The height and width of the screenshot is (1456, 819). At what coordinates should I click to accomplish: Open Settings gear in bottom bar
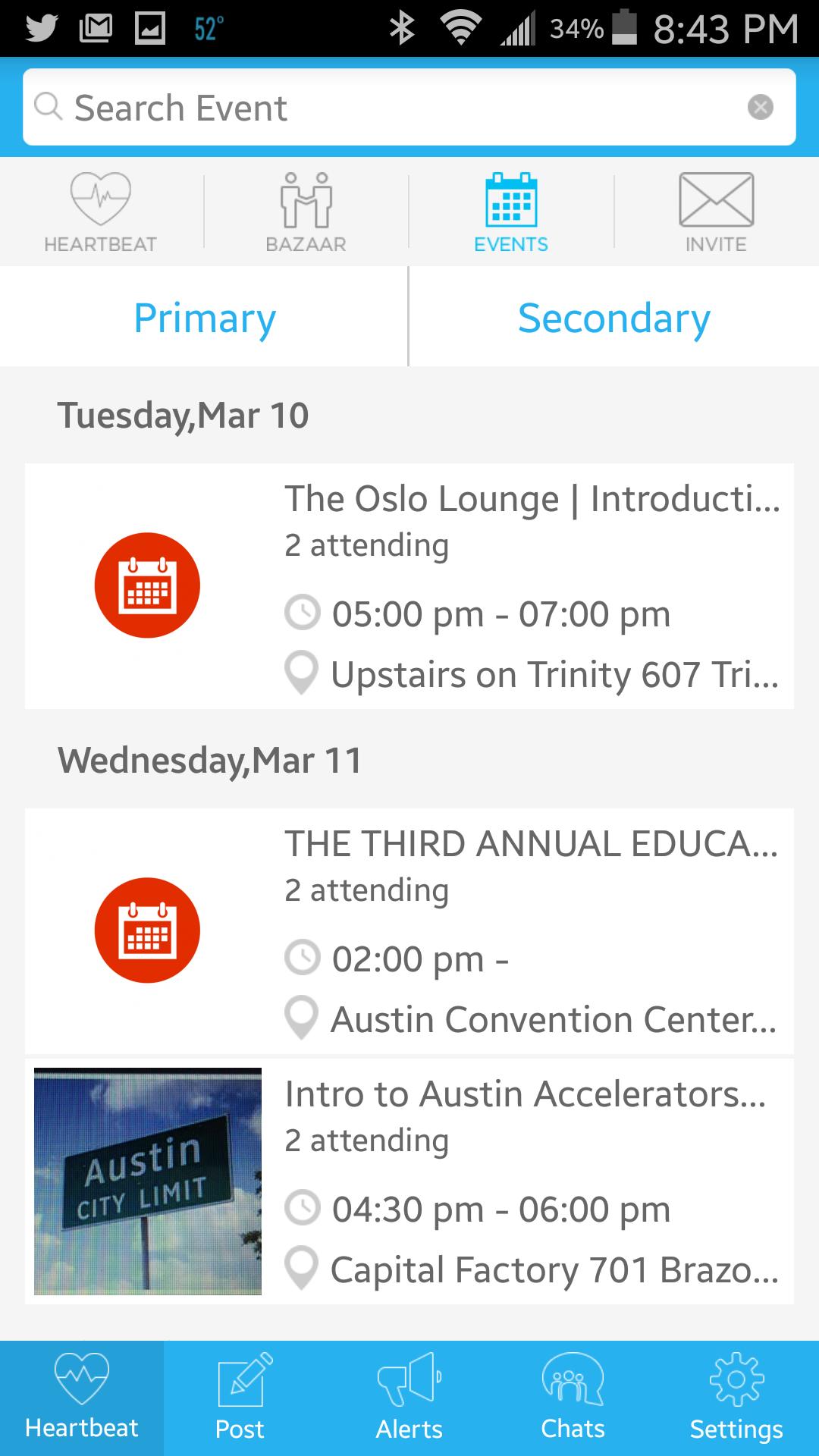click(736, 1398)
